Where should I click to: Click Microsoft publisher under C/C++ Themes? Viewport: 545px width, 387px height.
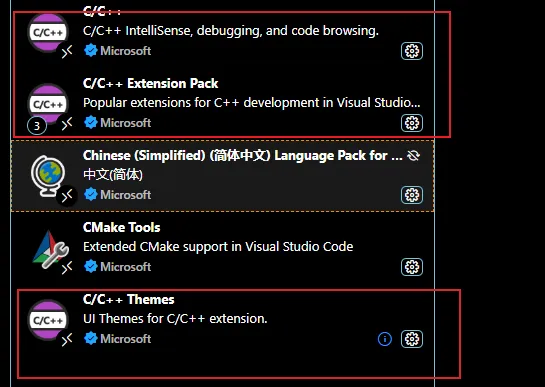125,339
